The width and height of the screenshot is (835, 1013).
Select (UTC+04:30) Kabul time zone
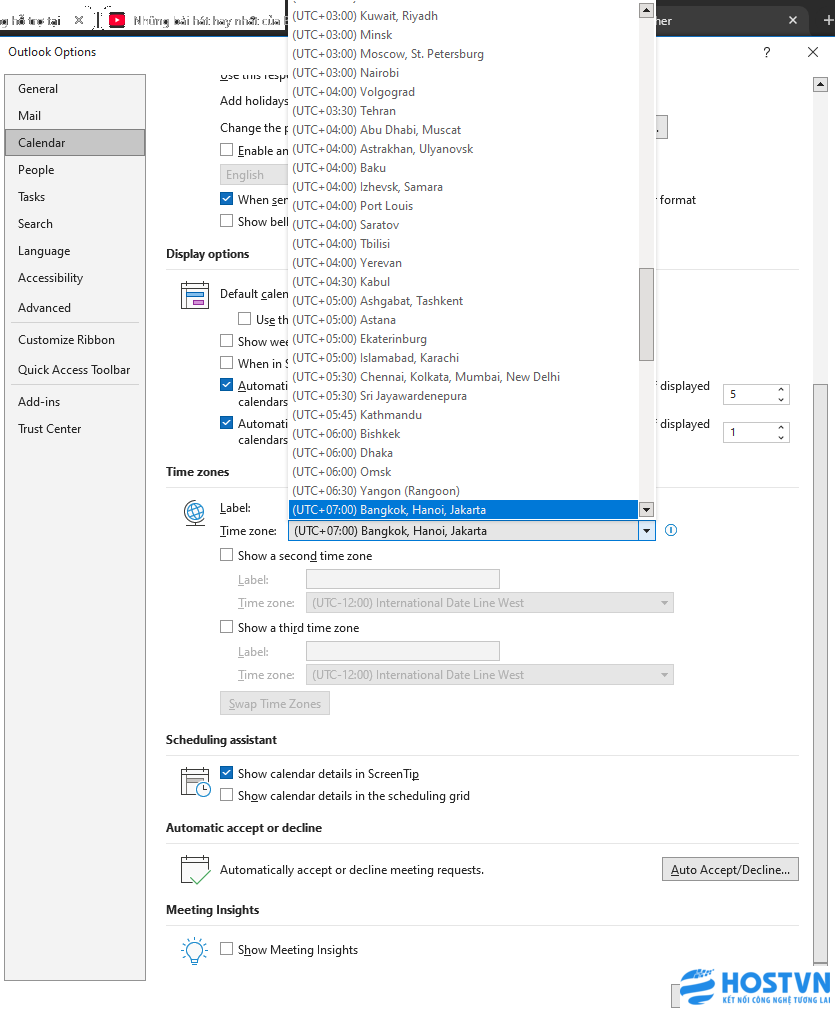tap(463, 282)
